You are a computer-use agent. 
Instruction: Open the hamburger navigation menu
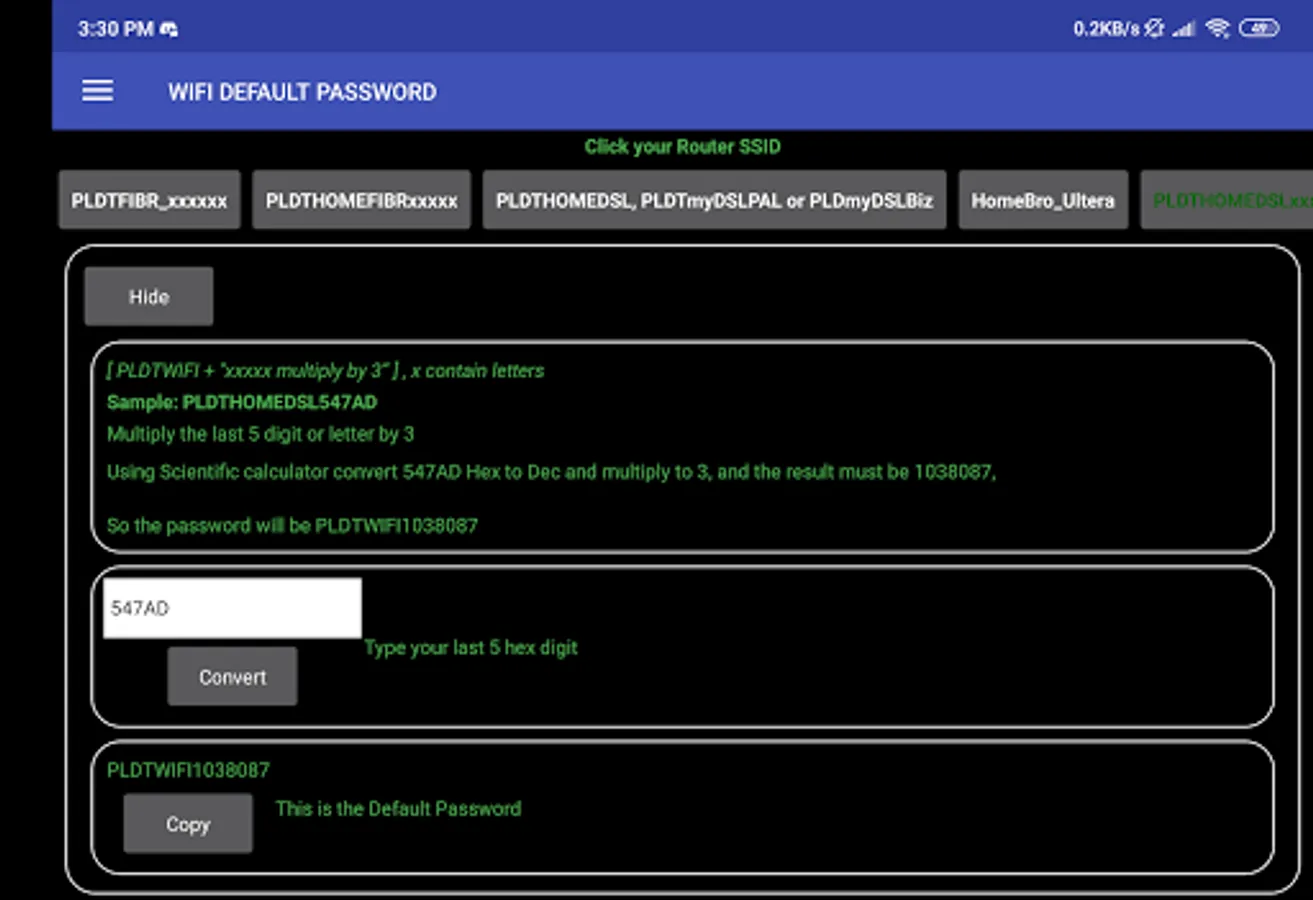pos(97,91)
